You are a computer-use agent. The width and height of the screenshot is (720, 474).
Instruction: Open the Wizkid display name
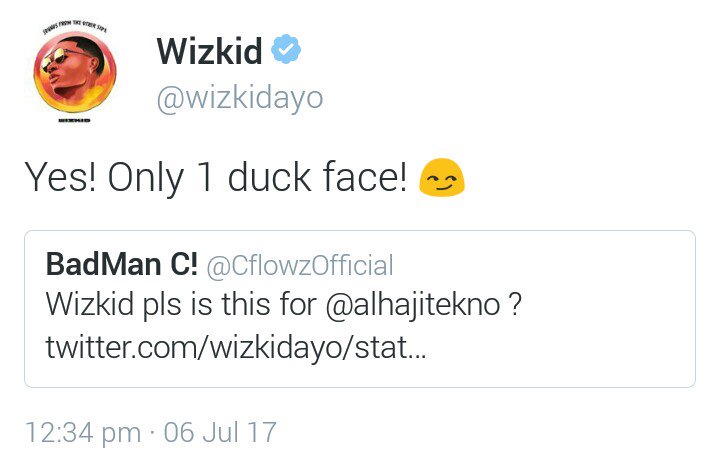pyautogui.click(x=208, y=51)
